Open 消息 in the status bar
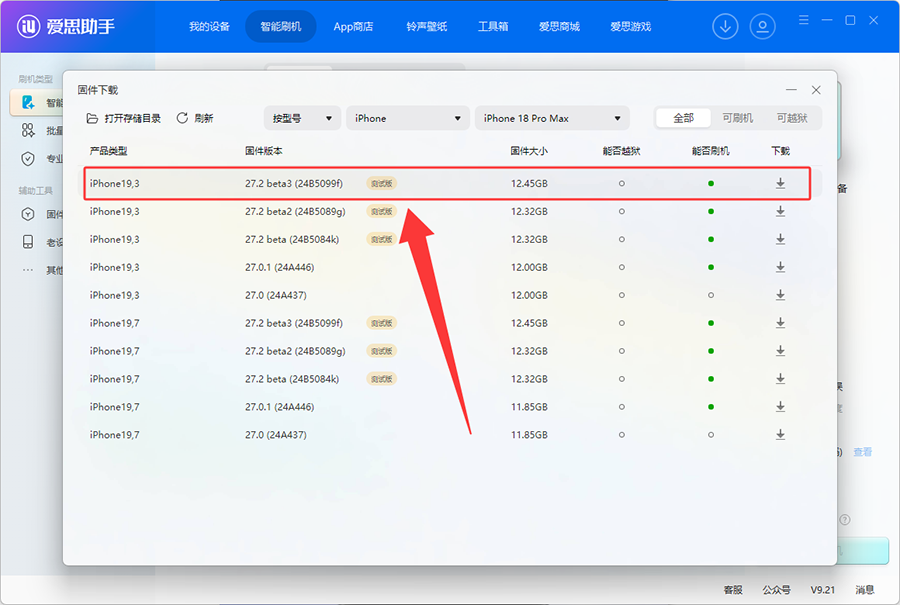The width and height of the screenshot is (900, 605). pos(865,590)
